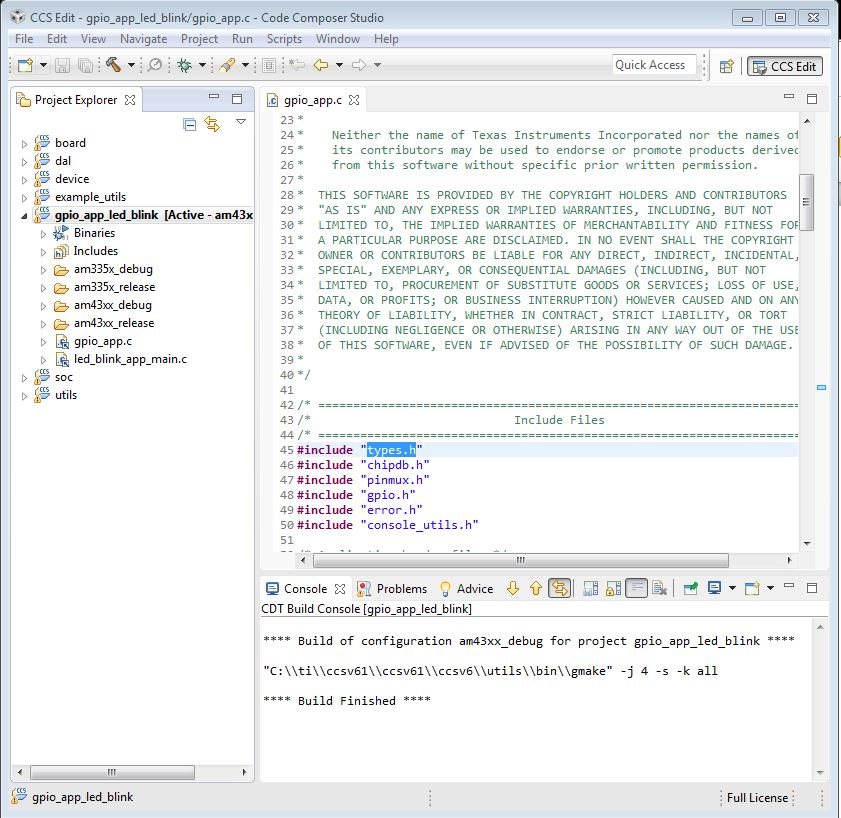This screenshot has height=818, width=841.
Task: Click the Back navigation arrow
Action: [321, 65]
